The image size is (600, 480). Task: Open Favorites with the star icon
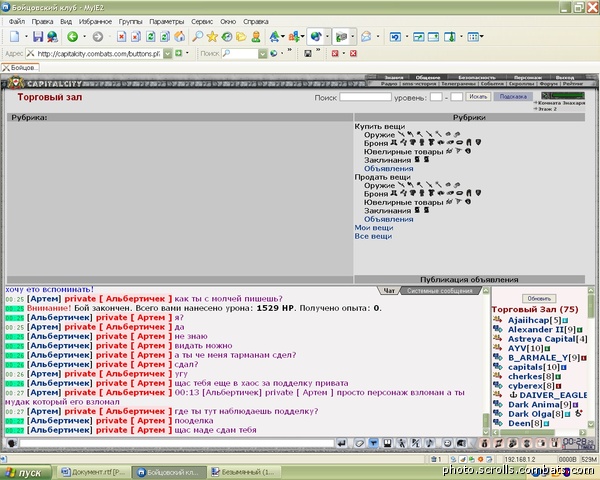(x=212, y=37)
